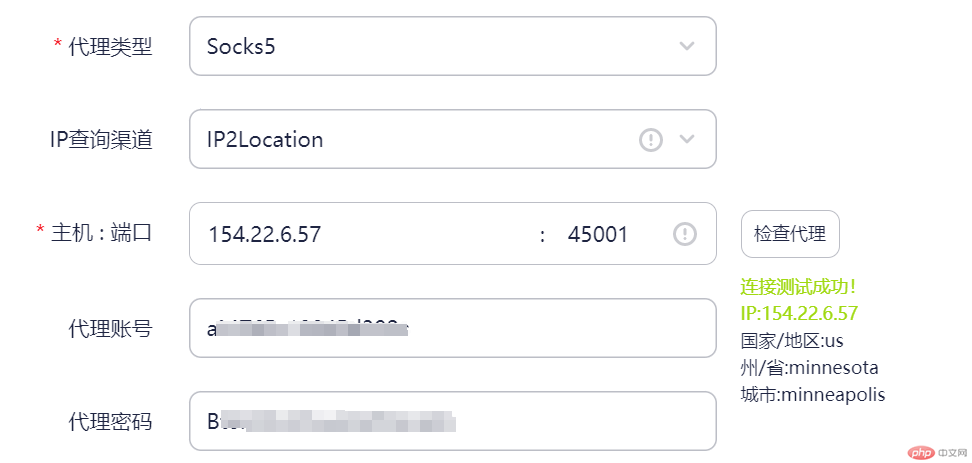Click info icon in IP2Location field

[651, 139]
